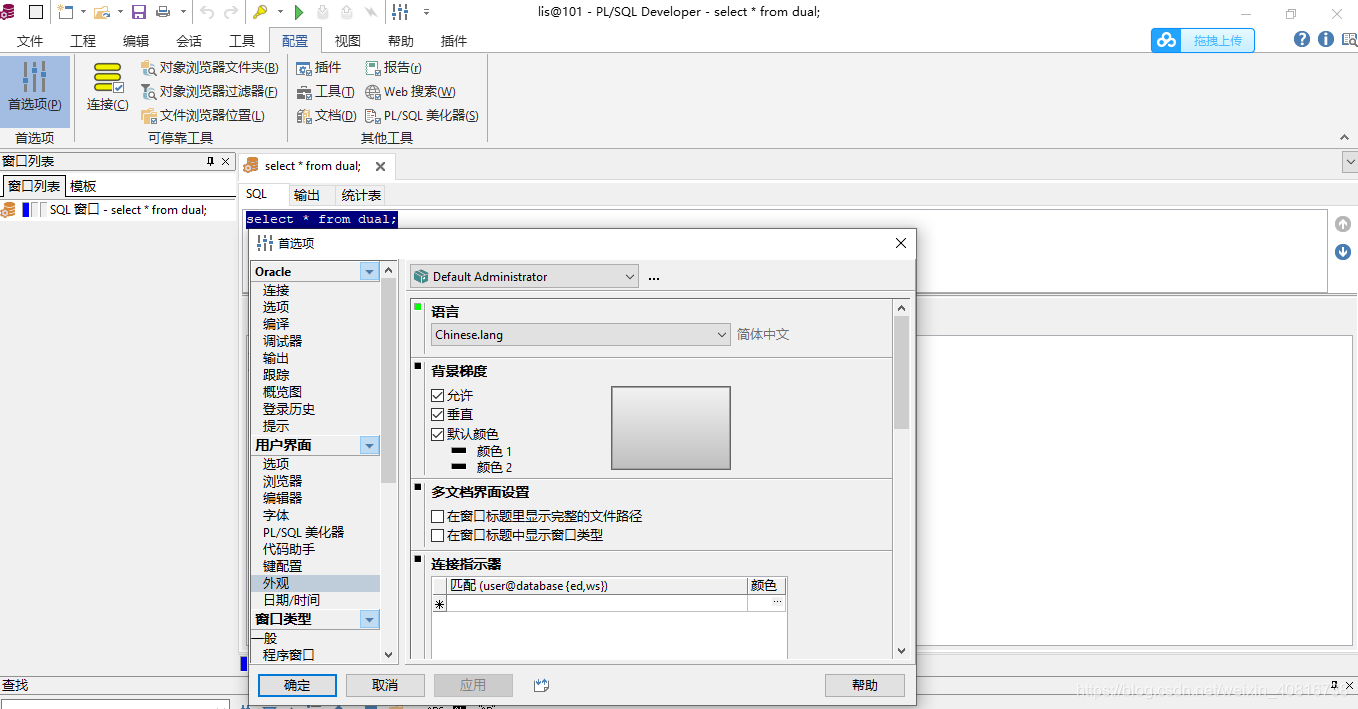Open 工具(T) configuration in ribbon
The width and height of the screenshot is (1358, 709).
click(325, 91)
